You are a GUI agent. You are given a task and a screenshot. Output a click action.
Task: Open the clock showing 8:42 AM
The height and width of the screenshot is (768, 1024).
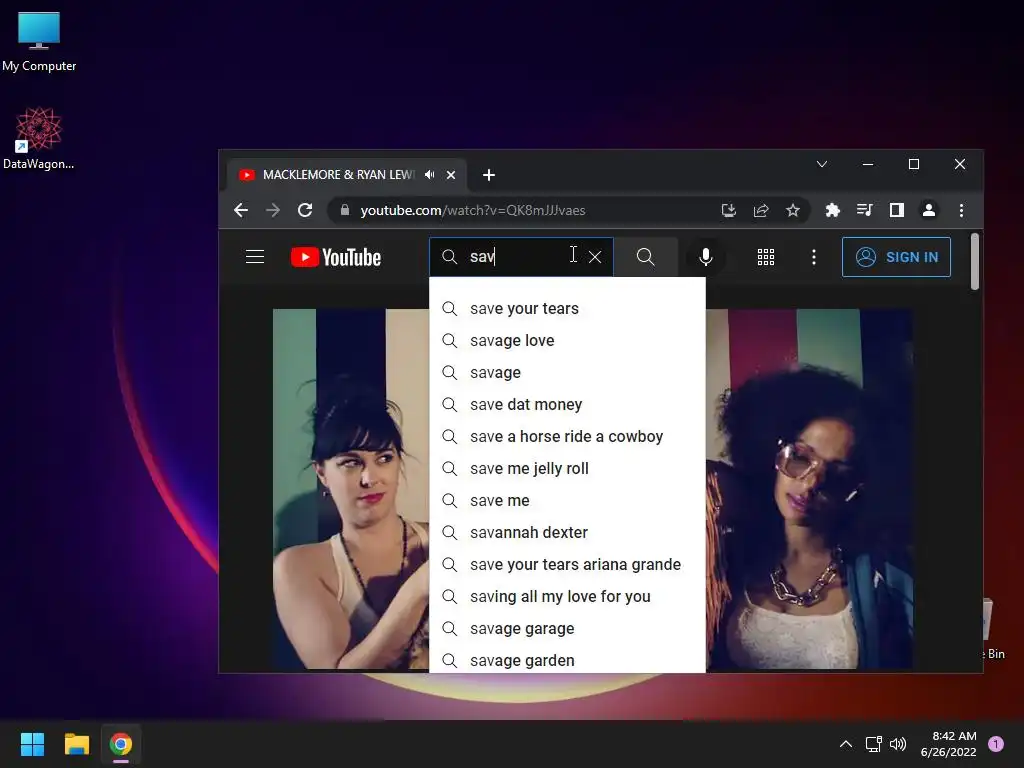coord(948,744)
